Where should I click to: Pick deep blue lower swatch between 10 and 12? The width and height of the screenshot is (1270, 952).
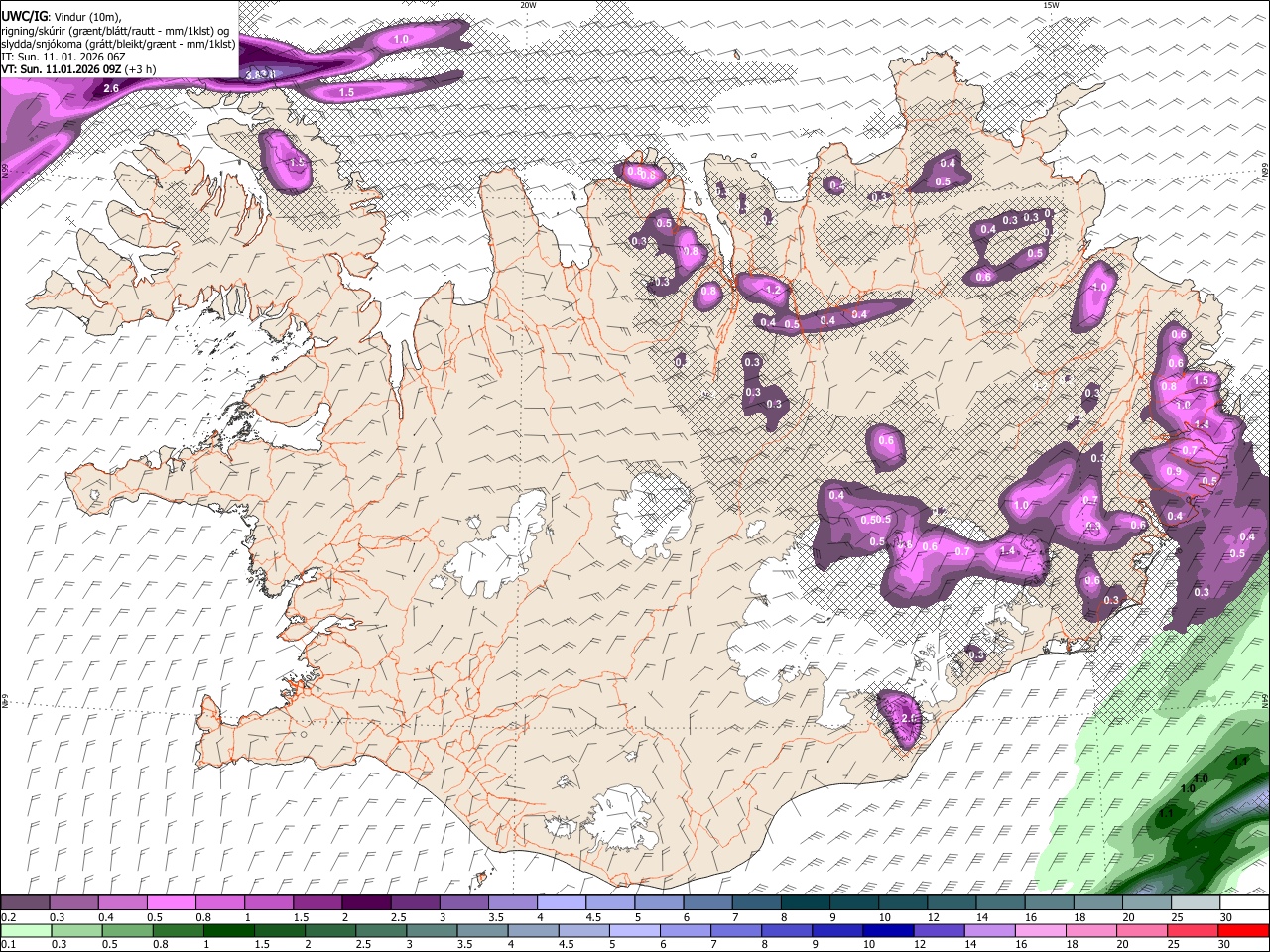click(888, 931)
